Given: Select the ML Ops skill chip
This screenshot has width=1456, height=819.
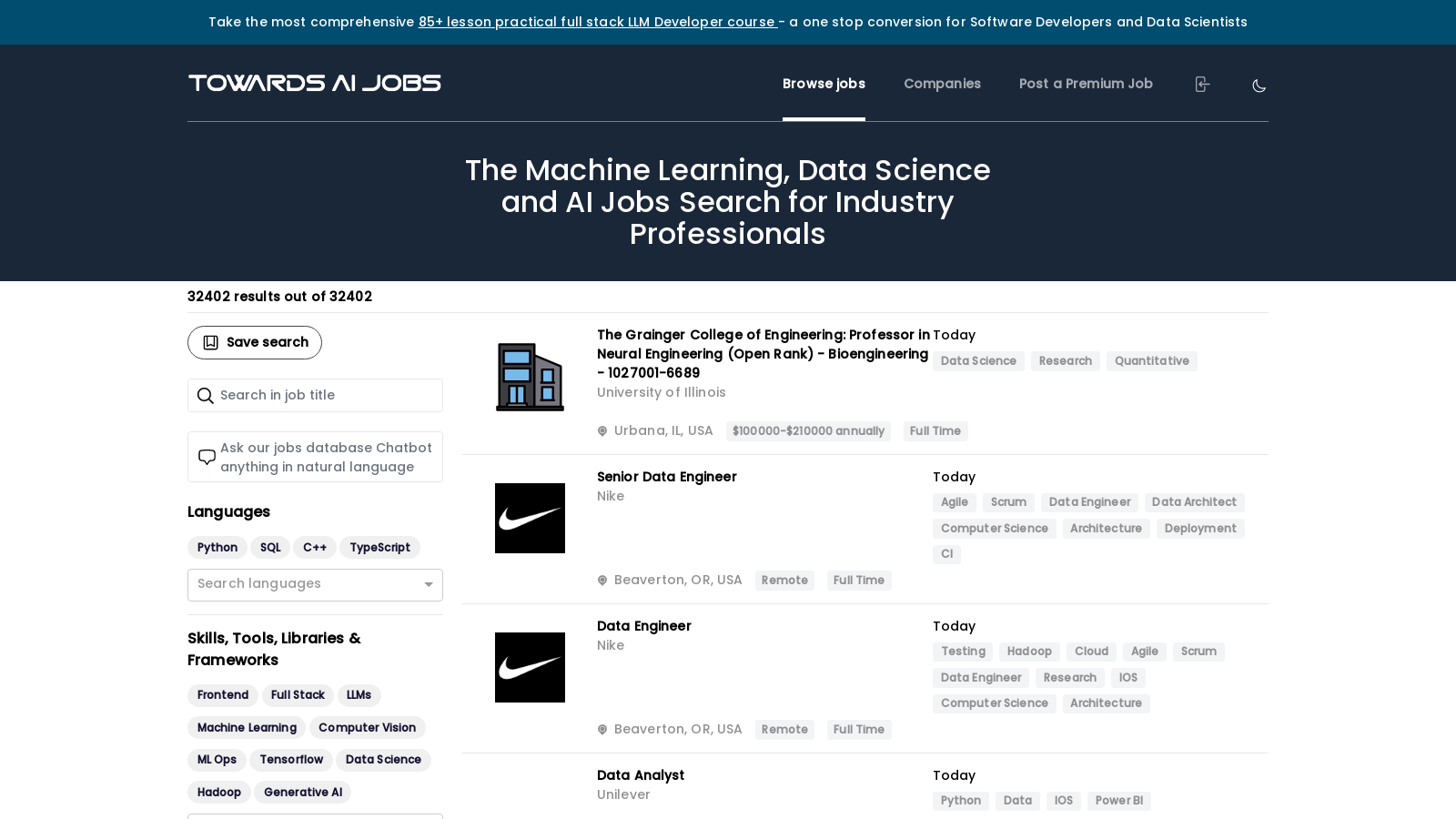Looking at the screenshot, I should pos(217,760).
